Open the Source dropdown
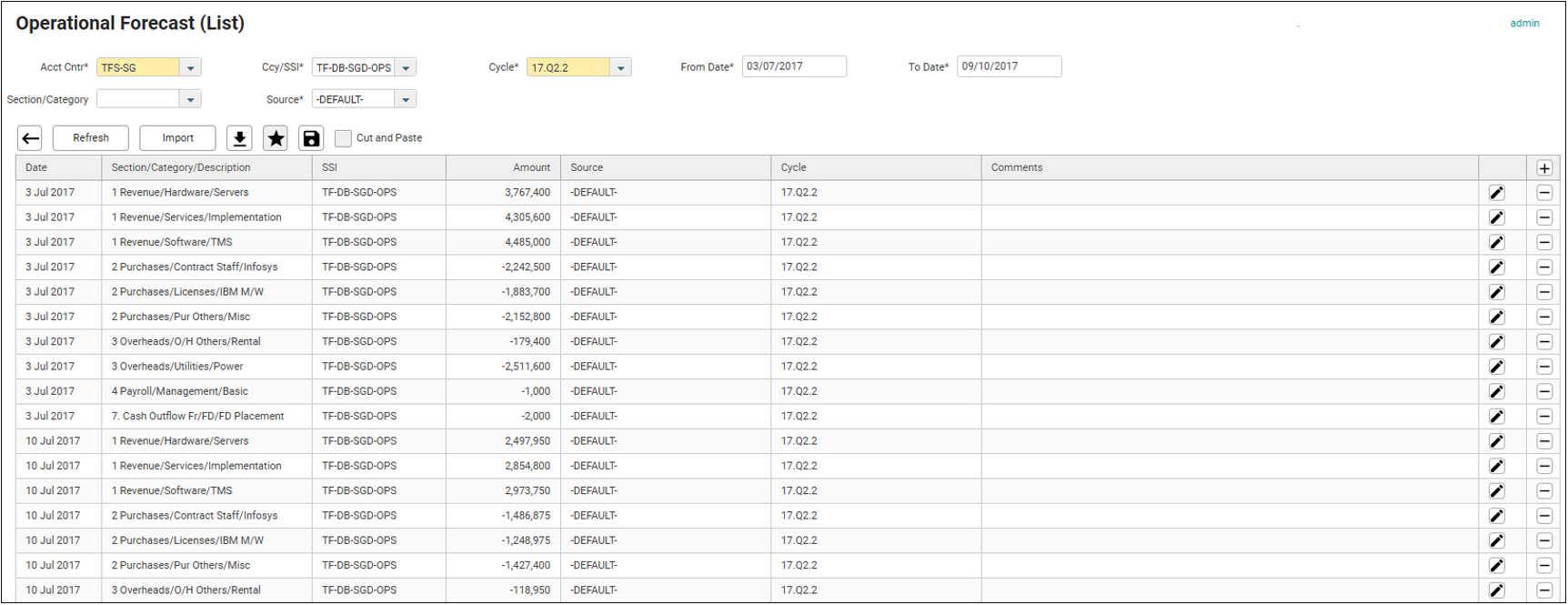Viewport: 1568px width, 605px height. tap(406, 100)
